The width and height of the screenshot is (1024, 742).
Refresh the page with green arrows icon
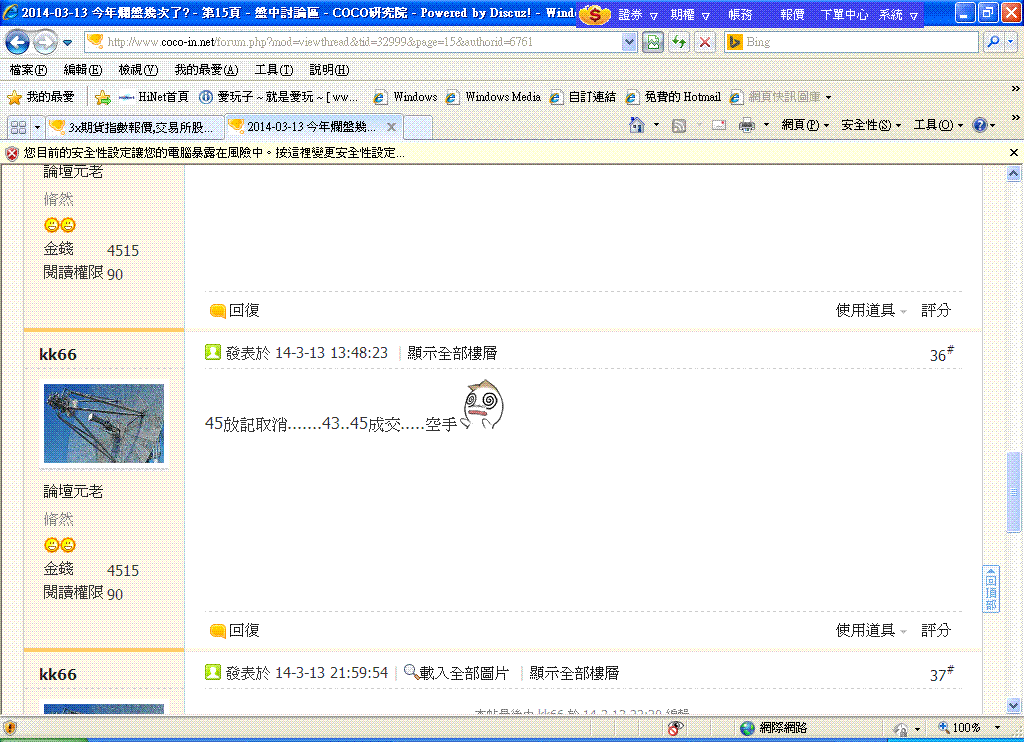point(679,42)
